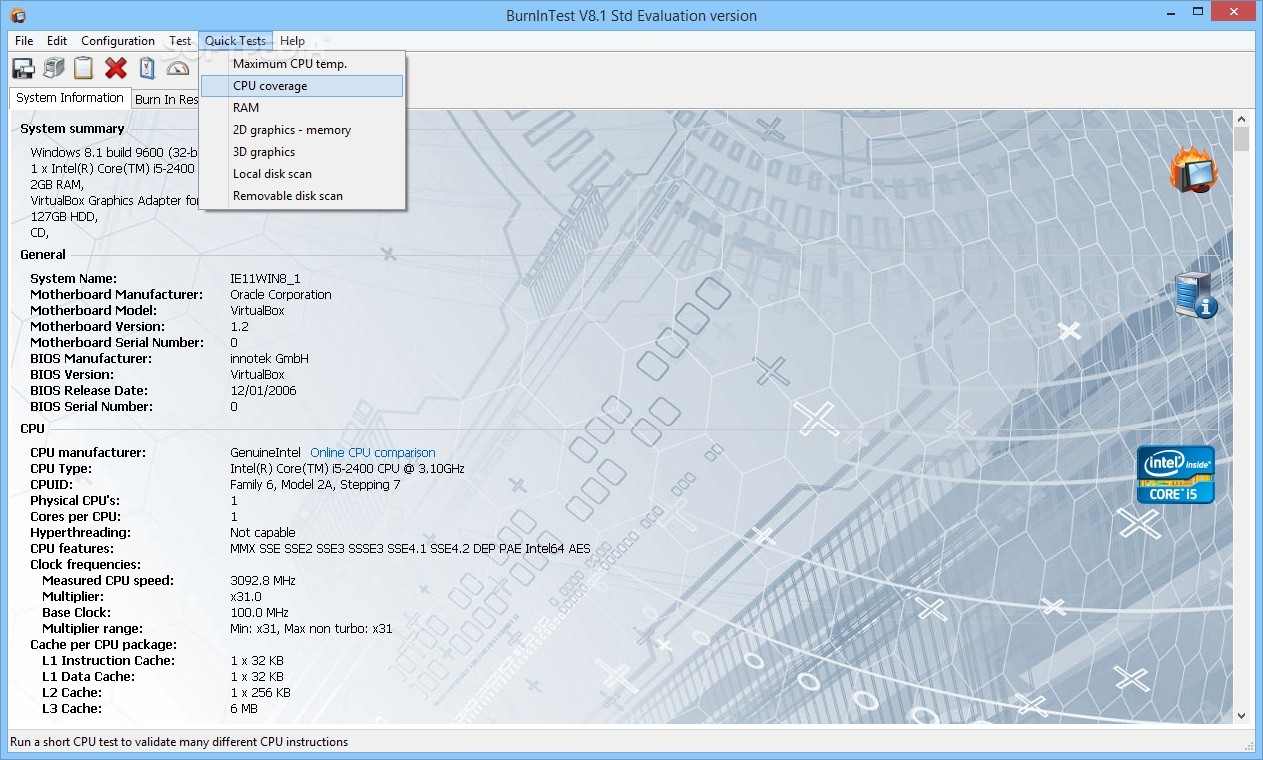
Task: Click the GenuineIntel manufacturer value
Action: 266,453
